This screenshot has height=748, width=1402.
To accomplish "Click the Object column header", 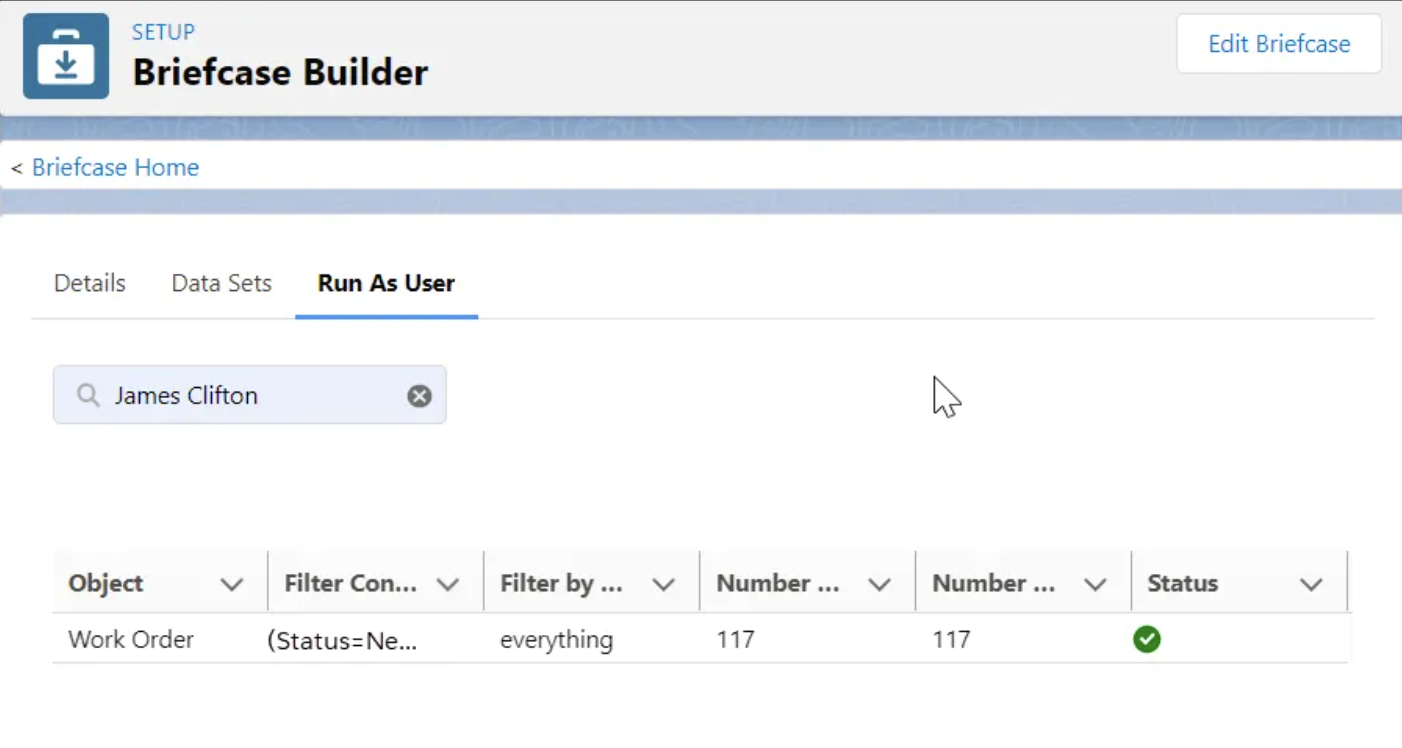I will [x=106, y=584].
